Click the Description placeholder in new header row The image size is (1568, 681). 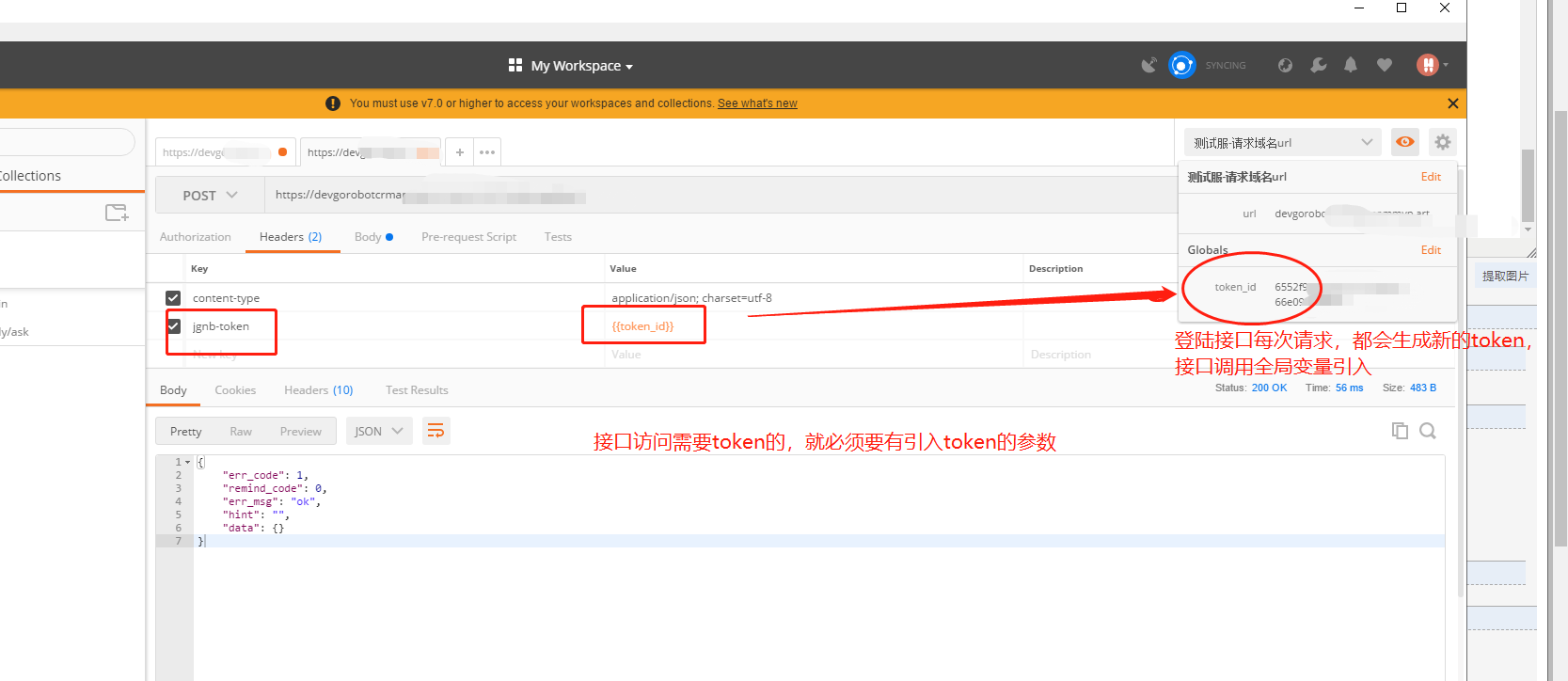1061,355
